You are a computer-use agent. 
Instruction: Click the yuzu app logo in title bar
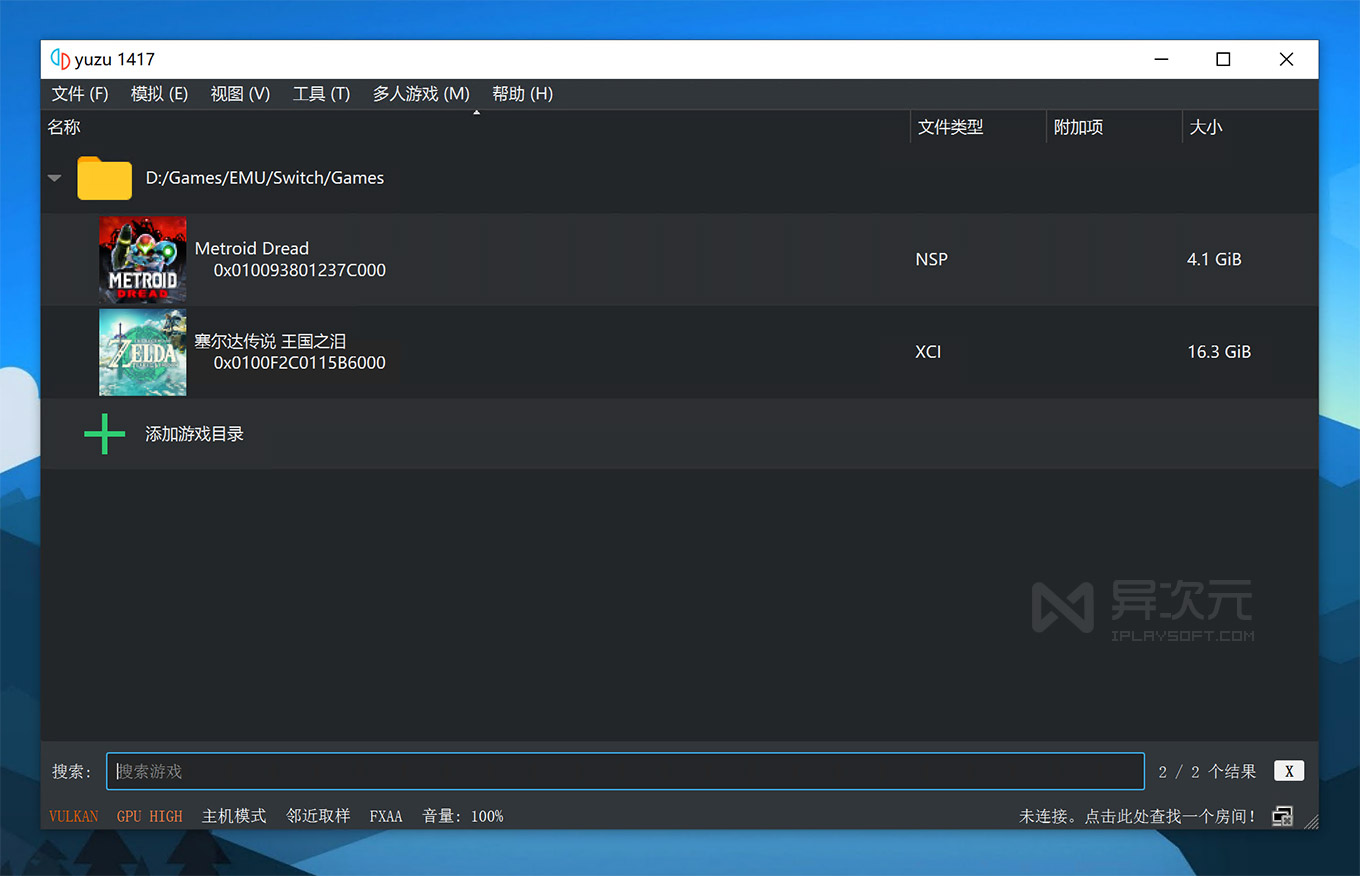(60, 59)
